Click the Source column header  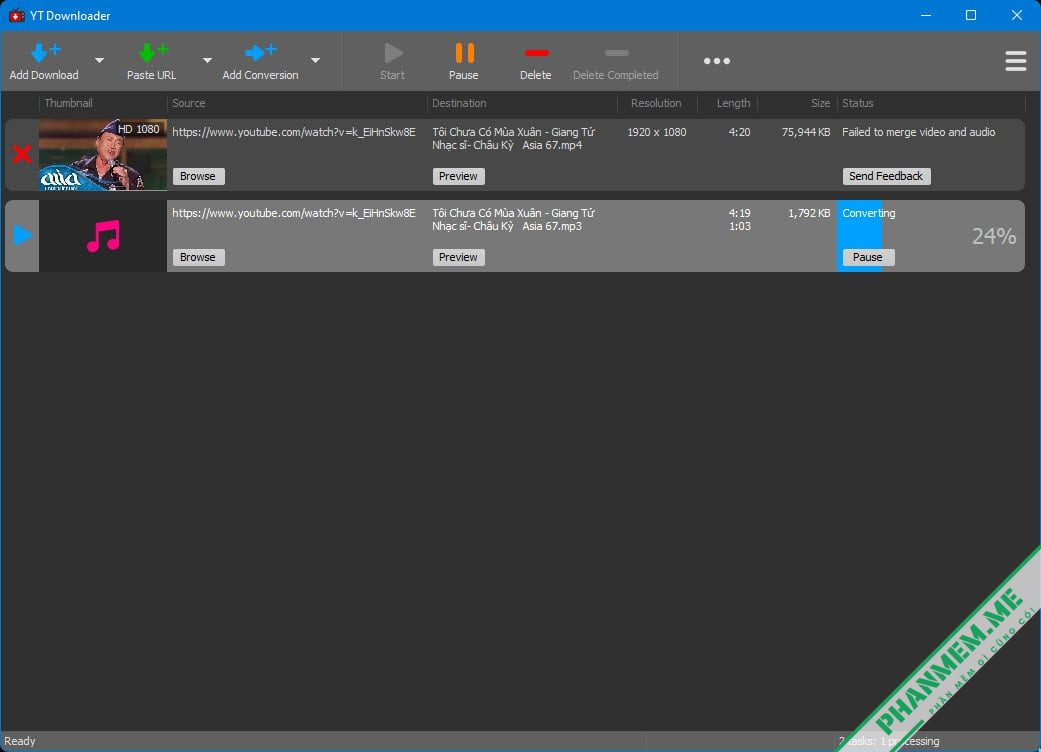tap(189, 103)
